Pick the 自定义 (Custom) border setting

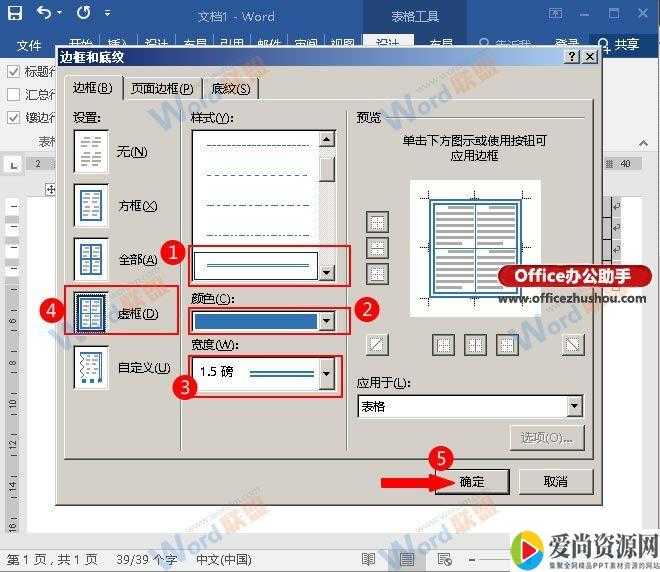coord(91,367)
